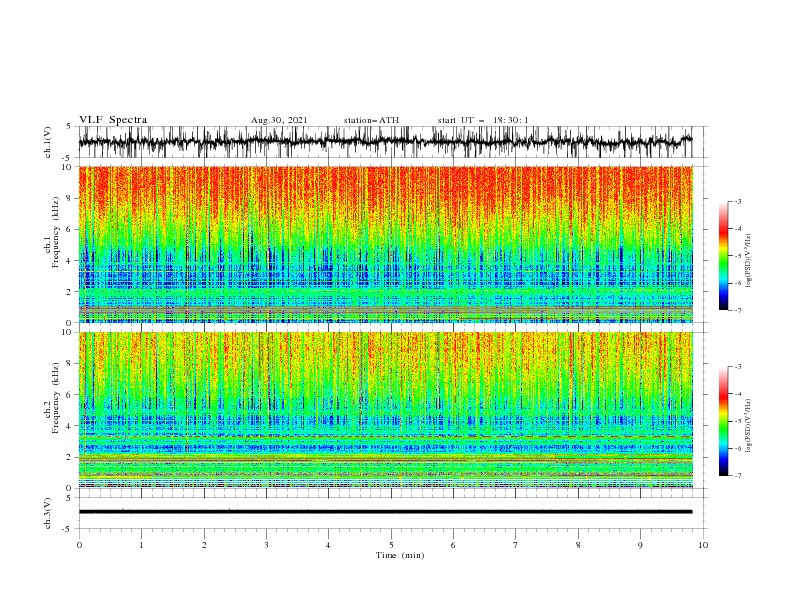Click the 'Time (min)' axis label
The width and height of the screenshot is (792, 612).
[400, 555]
